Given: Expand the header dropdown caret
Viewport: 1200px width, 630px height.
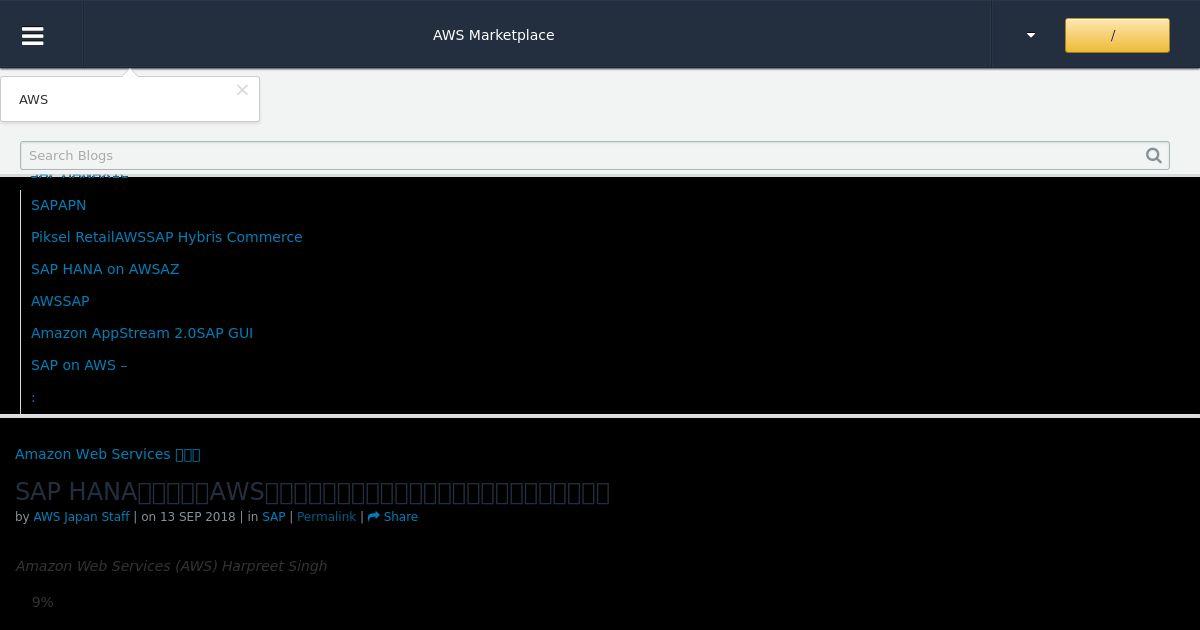Looking at the screenshot, I should click(x=1031, y=35).
